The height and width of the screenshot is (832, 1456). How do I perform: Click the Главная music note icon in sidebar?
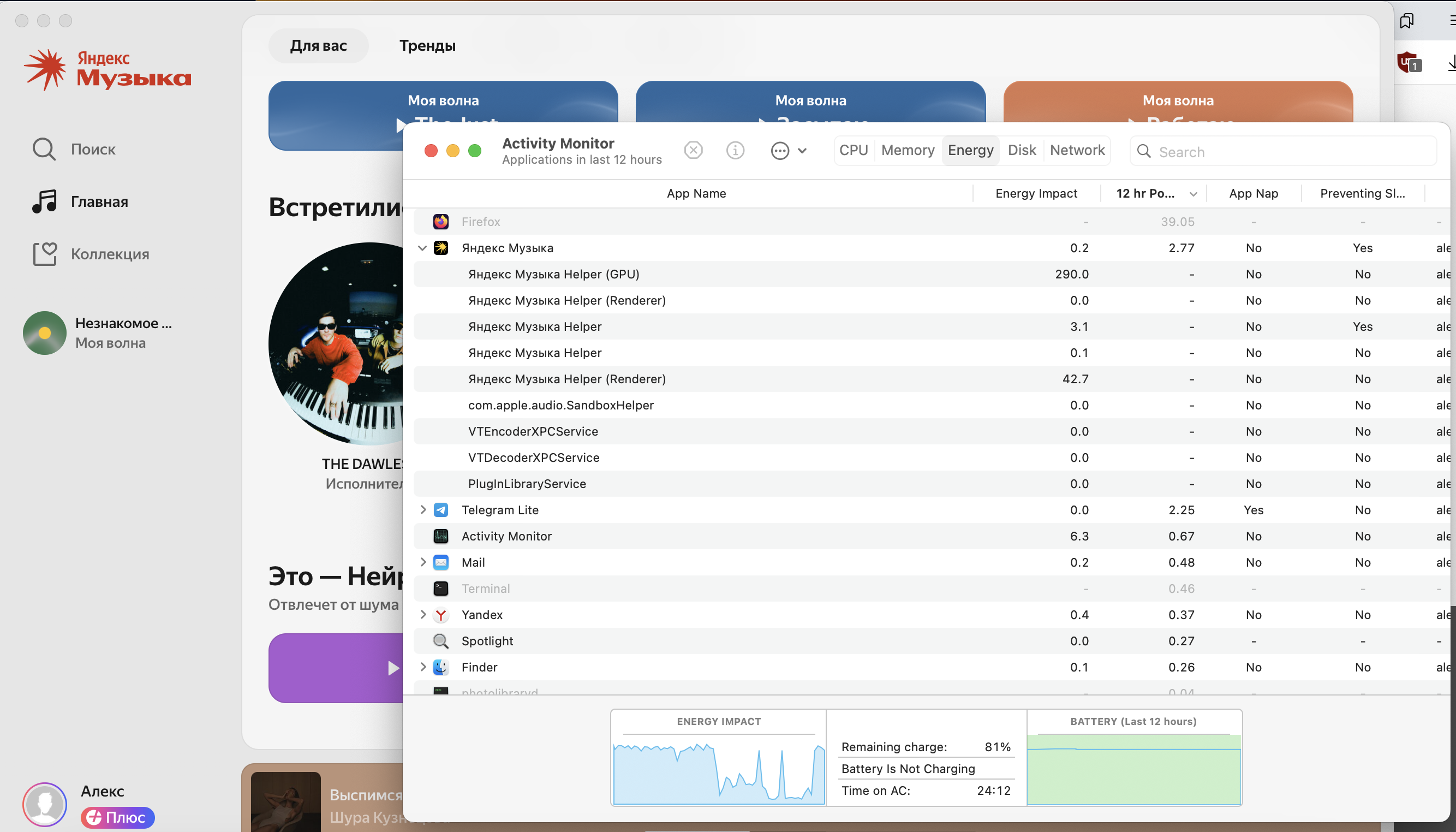click(44, 201)
